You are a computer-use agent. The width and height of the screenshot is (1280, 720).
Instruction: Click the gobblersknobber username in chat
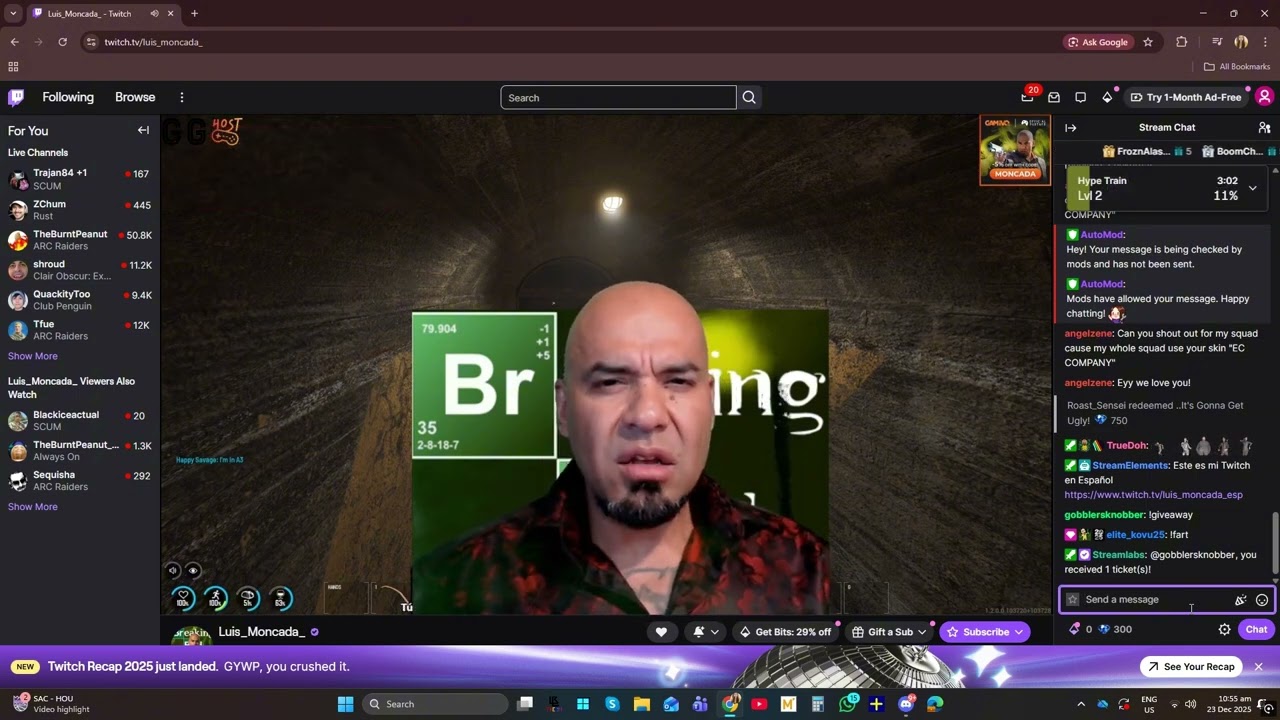tap(1104, 515)
